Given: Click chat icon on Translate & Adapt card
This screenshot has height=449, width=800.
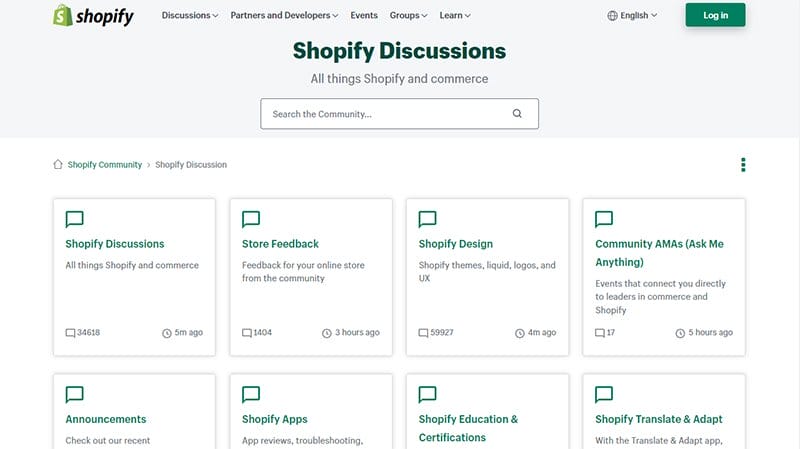Looking at the screenshot, I should (604, 394).
